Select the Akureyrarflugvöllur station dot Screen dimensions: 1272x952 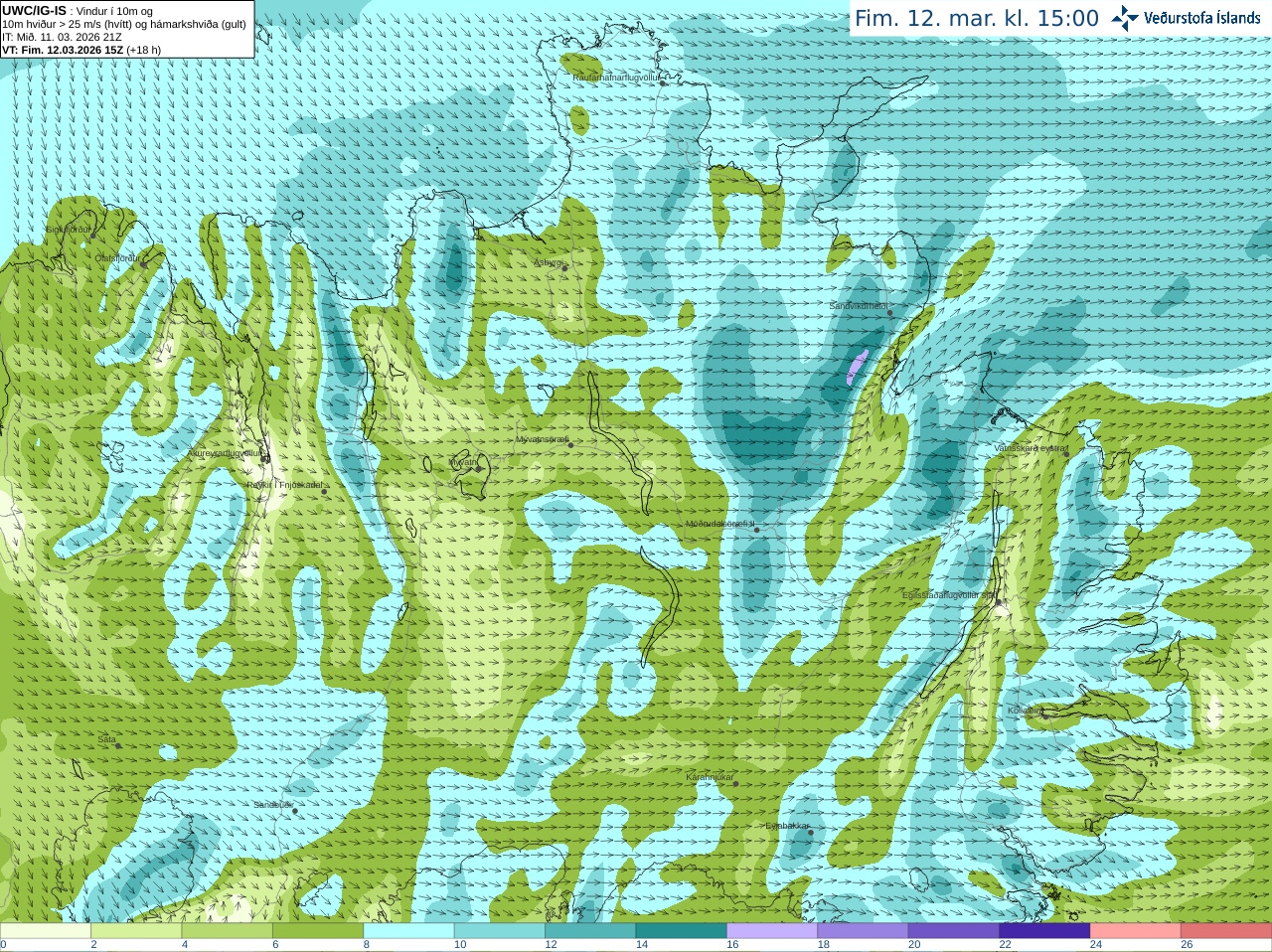tap(265, 459)
